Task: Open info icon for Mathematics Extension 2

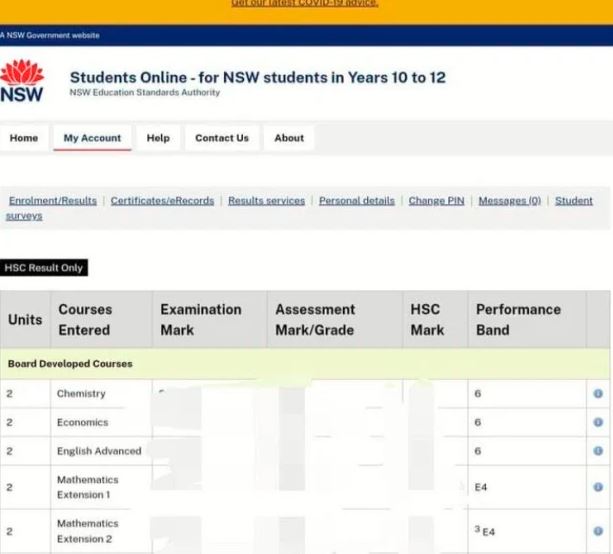Action: click(598, 531)
